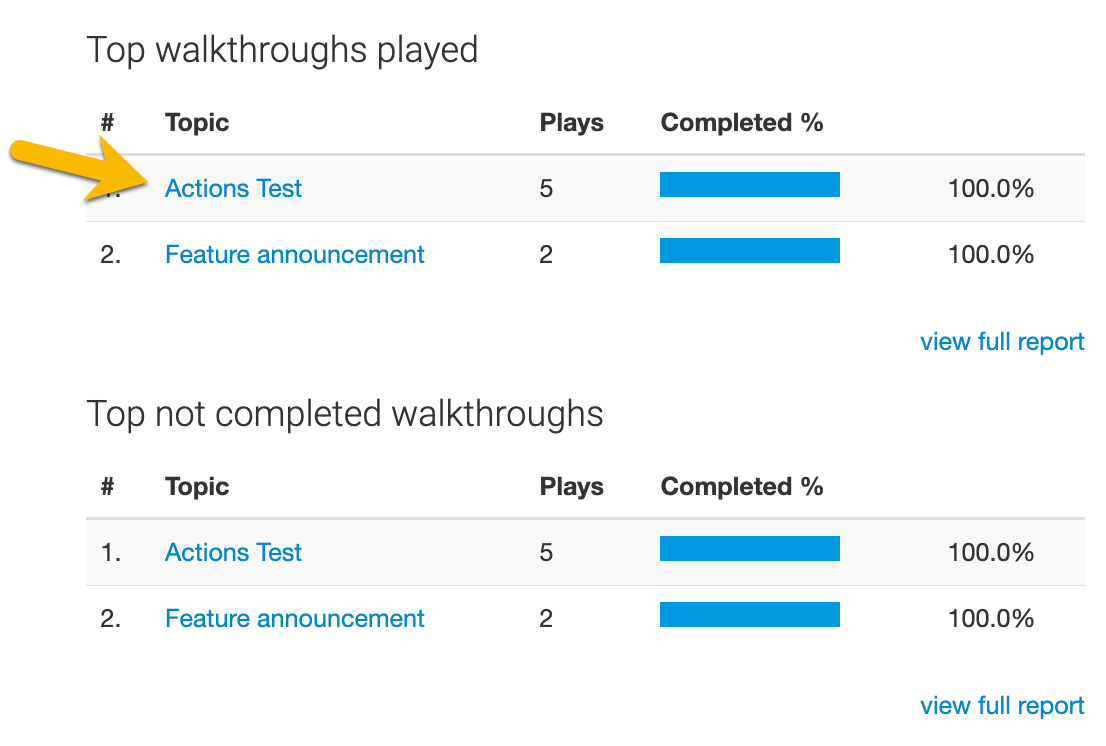Open Actions Test under Top not completed walkthroughs
This screenshot has width=1106, height=746.
pyautogui.click(x=233, y=553)
